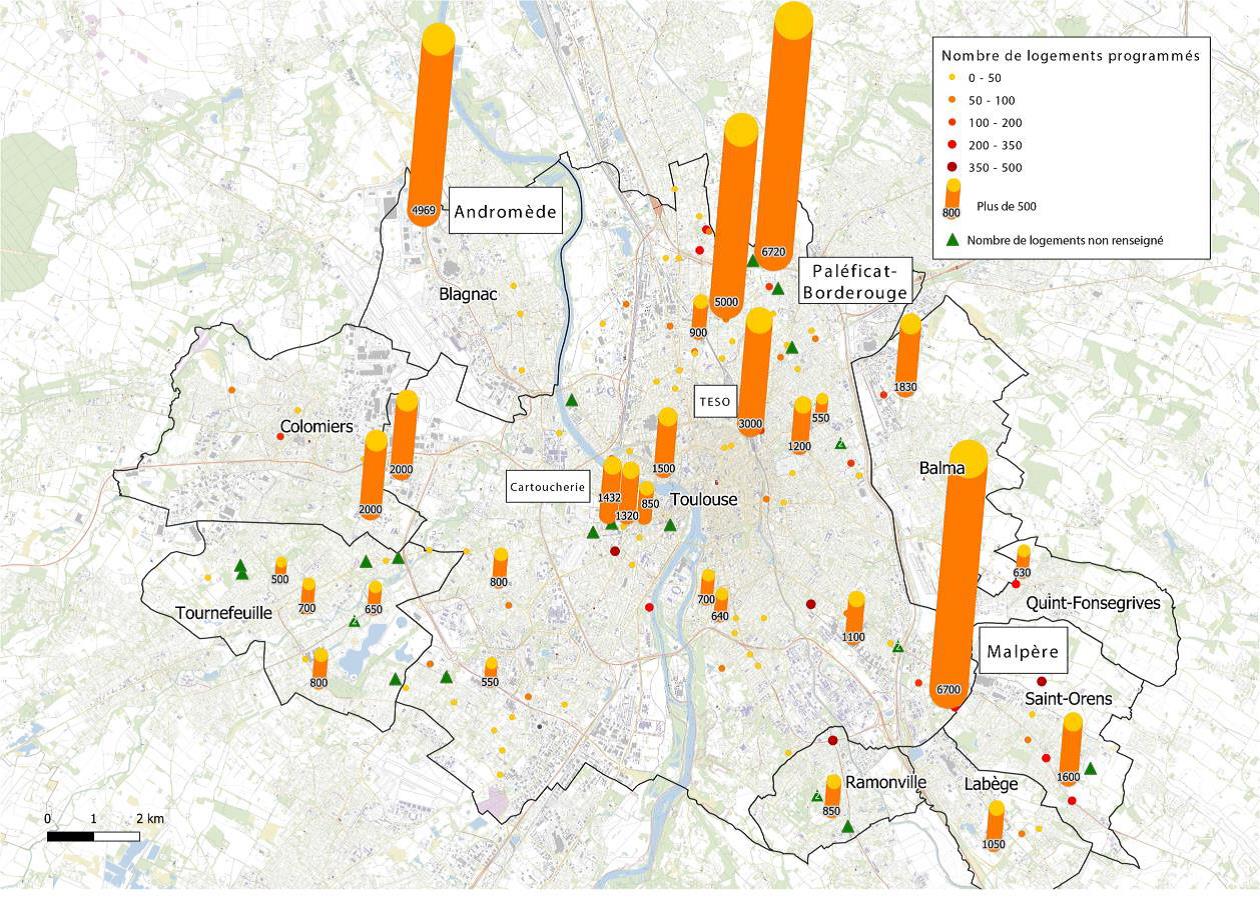Select the 1600 cylinder marker in Saint-Orens
This screenshot has width=1260, height=912.
click(1070, 751)
